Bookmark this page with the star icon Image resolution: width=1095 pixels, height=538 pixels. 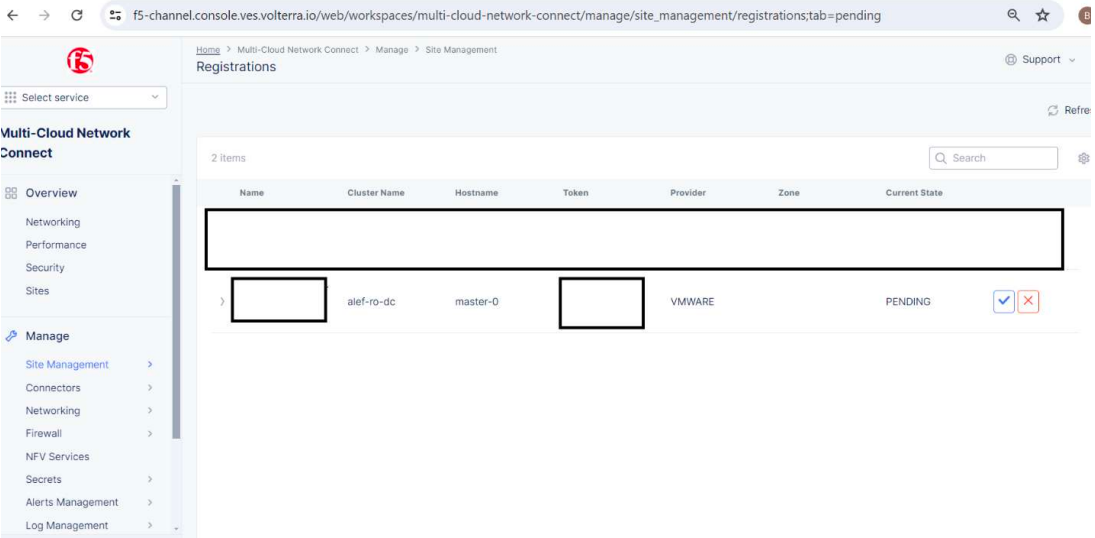coord(1043,15)
